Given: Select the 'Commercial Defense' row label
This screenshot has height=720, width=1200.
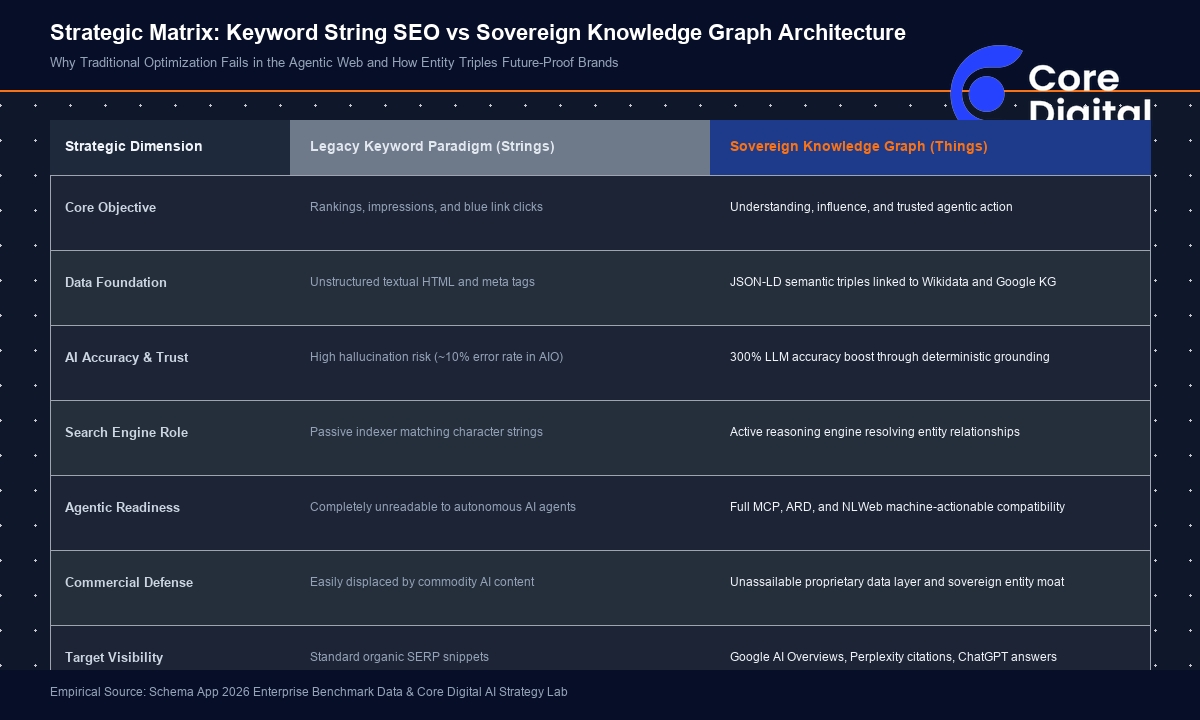Looking at the screenshot, I should (x=129, y=583).
